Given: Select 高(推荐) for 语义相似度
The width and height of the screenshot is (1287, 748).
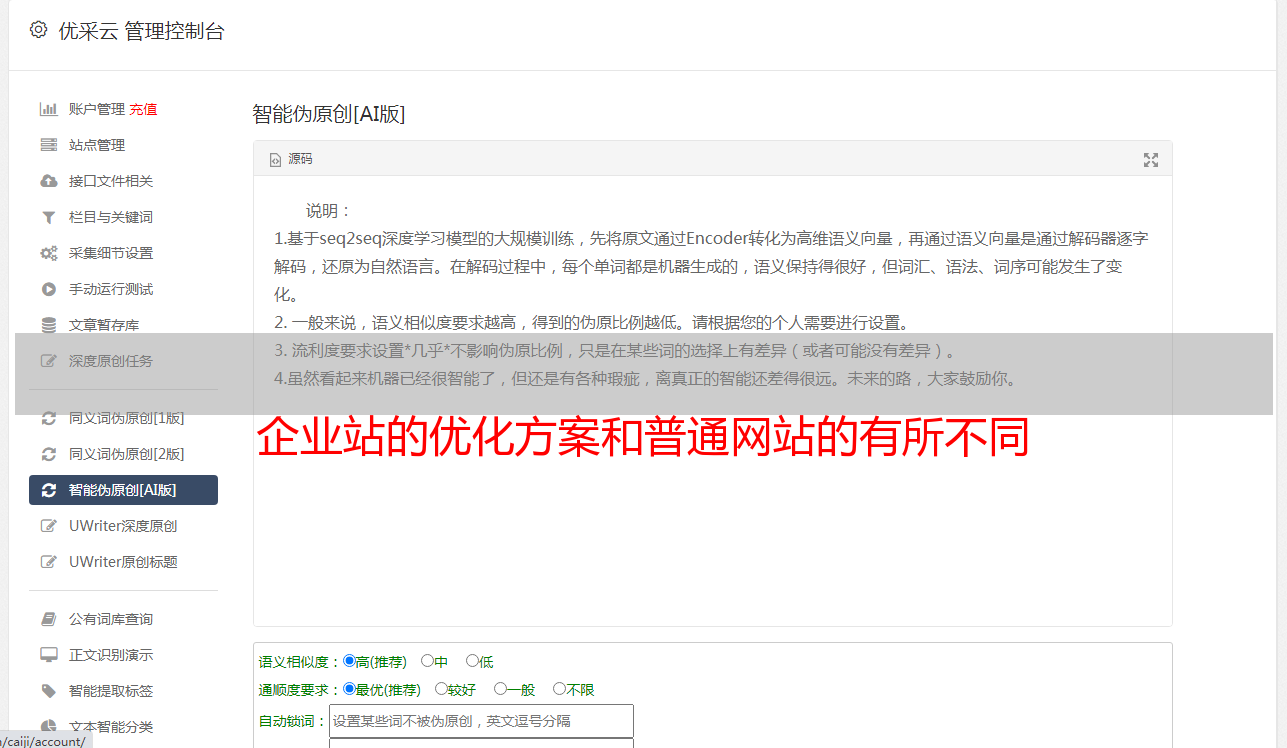Looking at the screenshot, I should 349,661.
